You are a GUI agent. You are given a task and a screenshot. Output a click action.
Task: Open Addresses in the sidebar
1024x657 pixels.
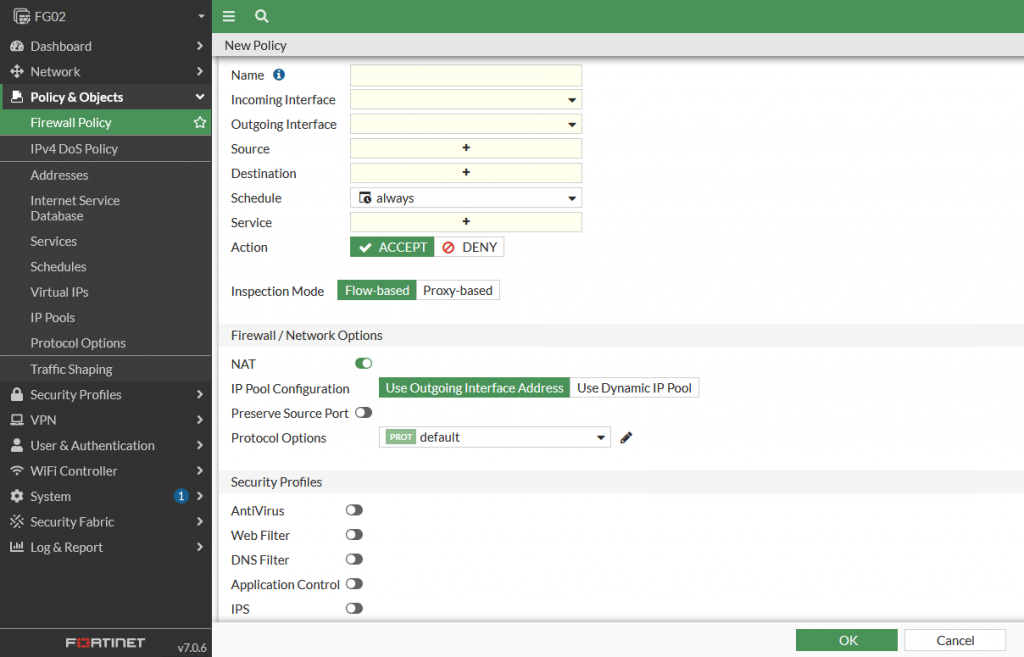click(59, 175)
